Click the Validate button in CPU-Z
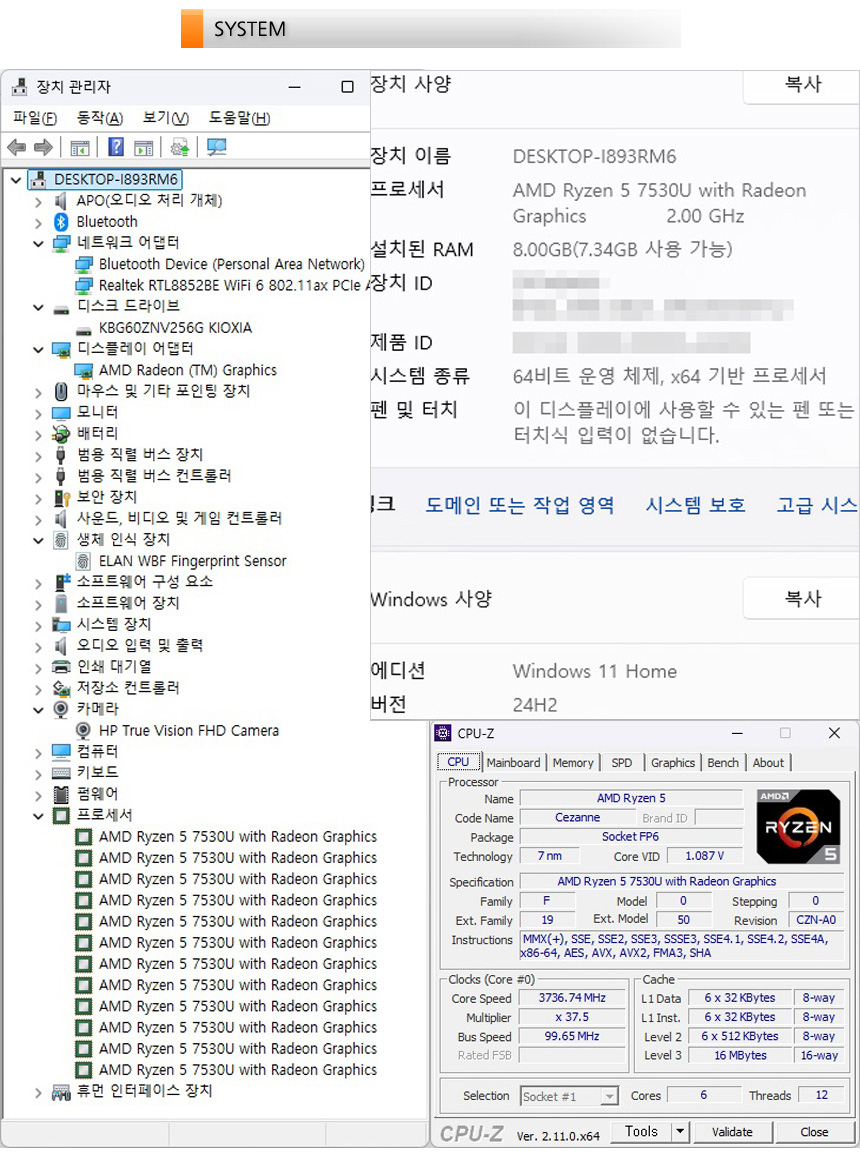The height and width of the screenshot is (1153, 860). coord(732,1132)
